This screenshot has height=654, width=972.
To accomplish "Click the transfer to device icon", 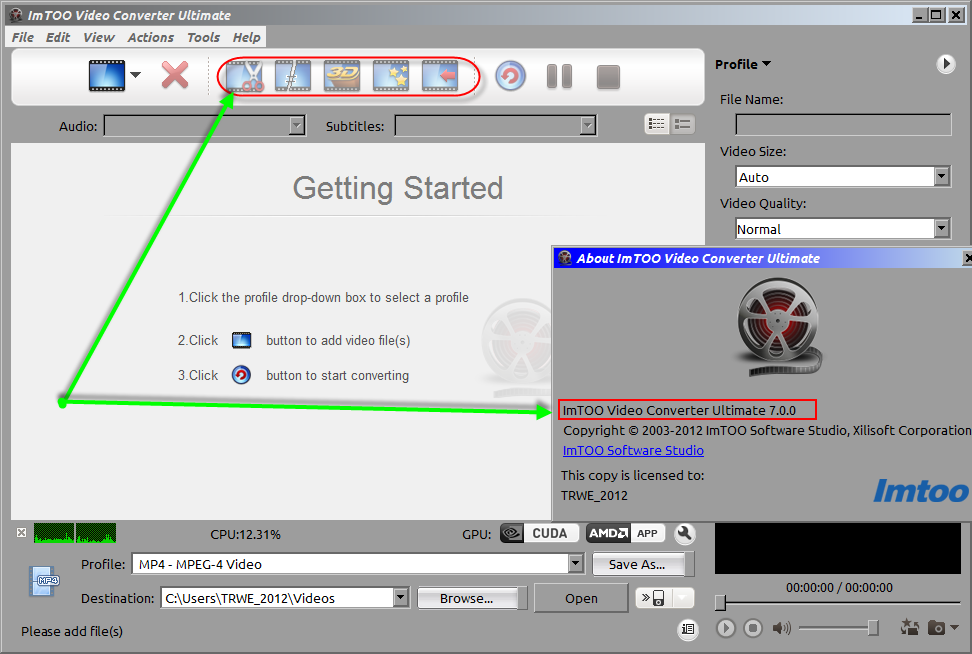I will pos(653,598).
